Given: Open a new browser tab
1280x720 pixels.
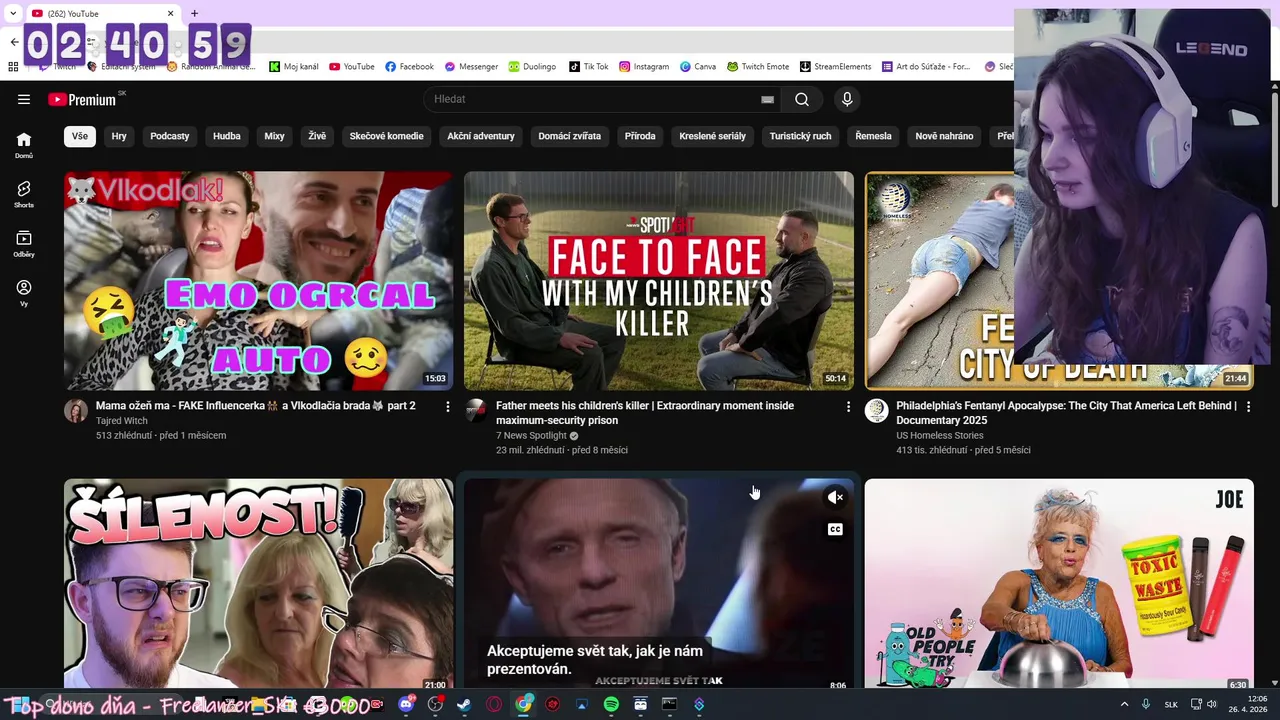Looking at the screenshot, I should pyautogui.click(x=194, y=14).
